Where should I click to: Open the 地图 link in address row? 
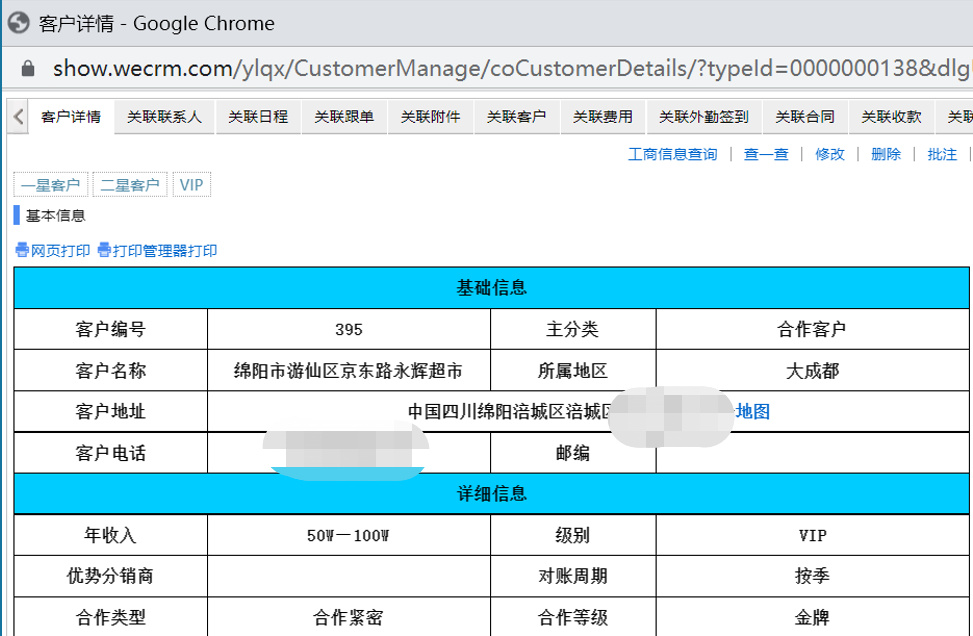pyautogui.click(x=753, y=412)
